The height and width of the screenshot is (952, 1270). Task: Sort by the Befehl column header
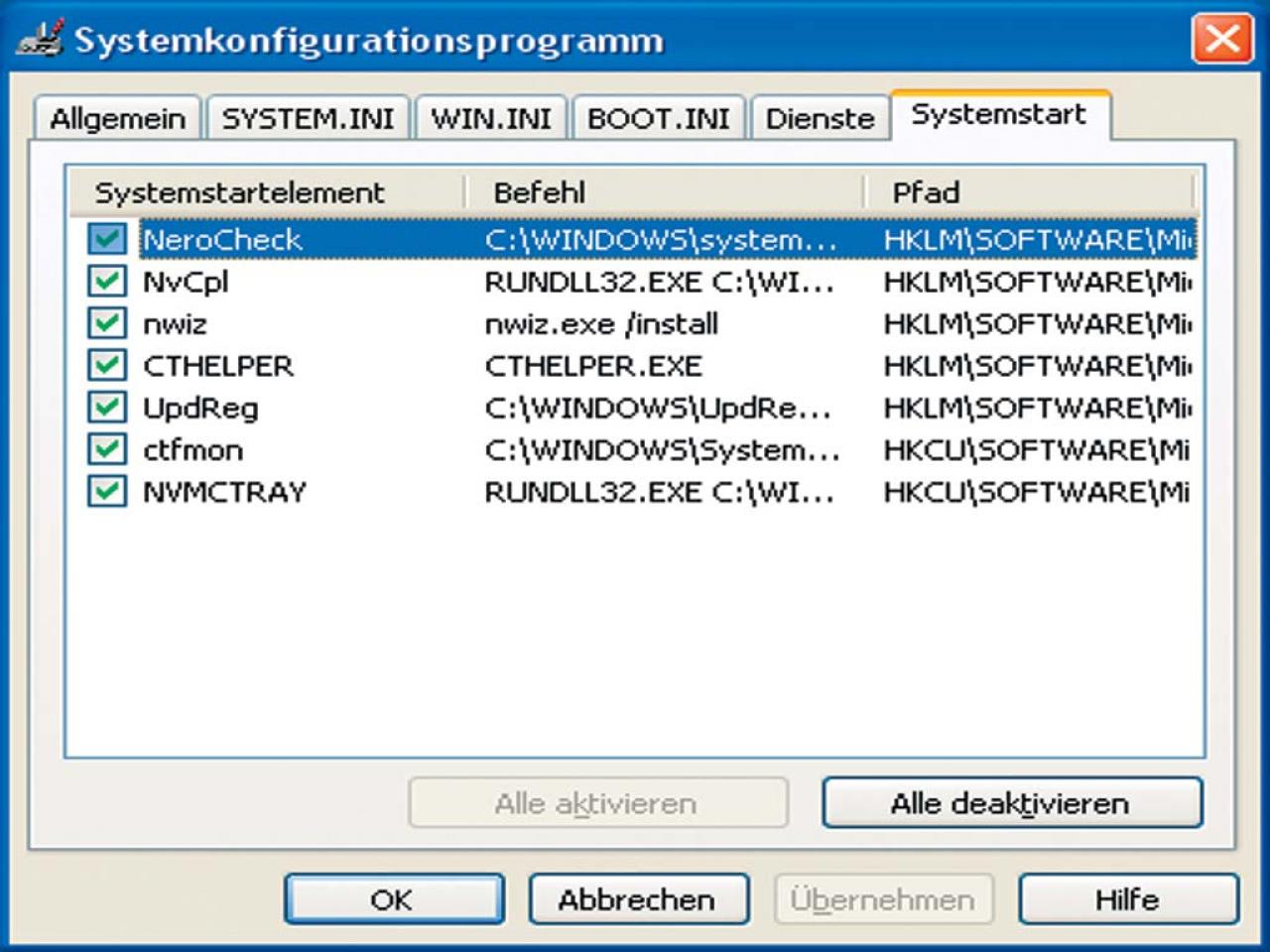click(x=665, y=191)
